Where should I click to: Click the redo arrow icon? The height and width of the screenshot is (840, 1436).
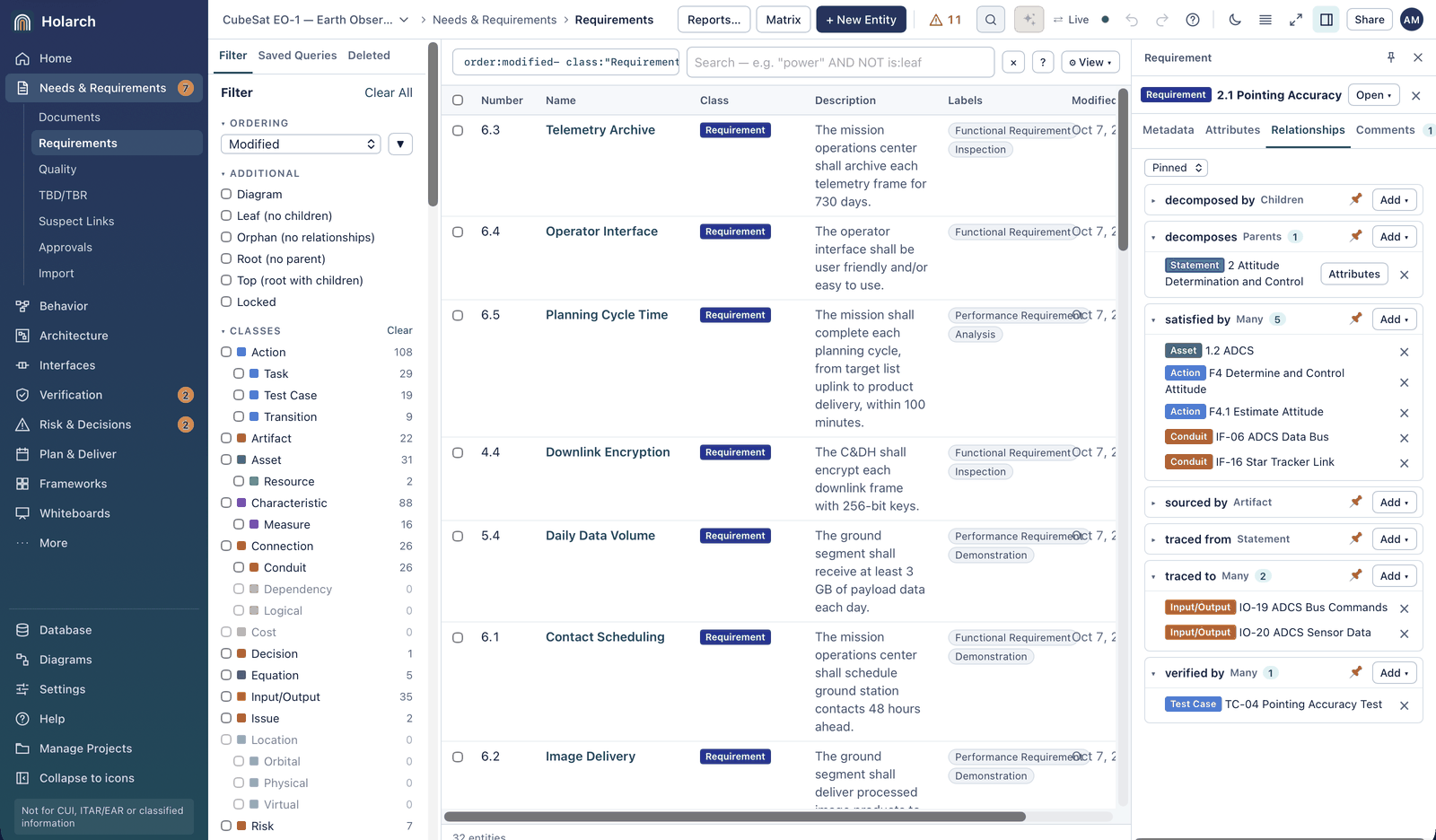pyautogui.click(x=1162, y=20)
